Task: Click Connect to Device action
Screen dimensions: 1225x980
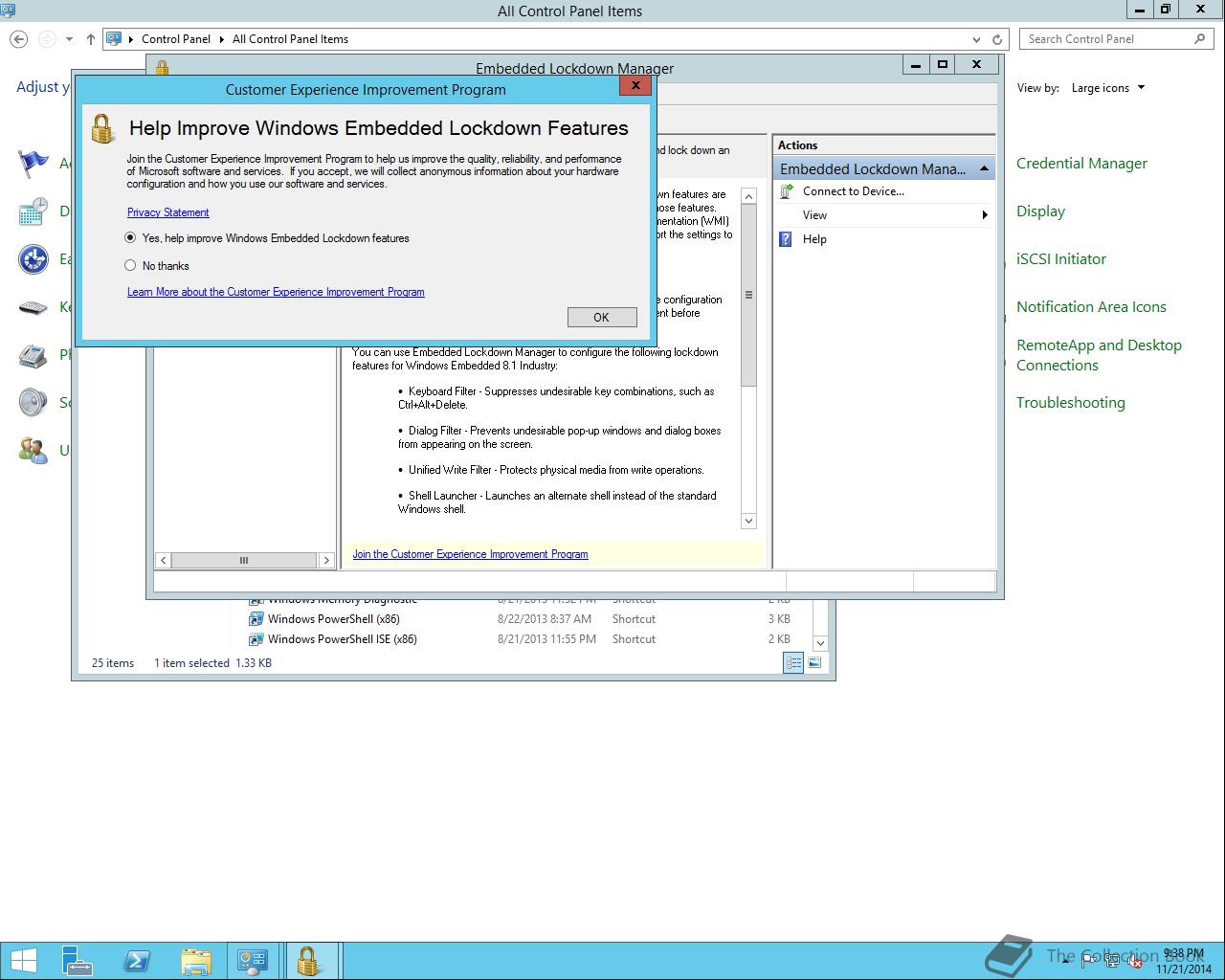Action: [x=854, y=191]
